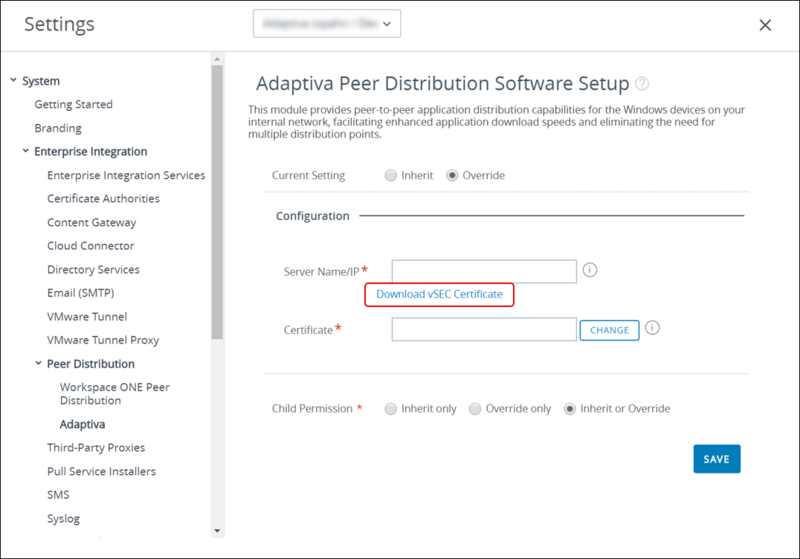Collapse the Peer Distribution section
Image resolution: width=800 pixels, height=559 pixels.
[38, 363]
